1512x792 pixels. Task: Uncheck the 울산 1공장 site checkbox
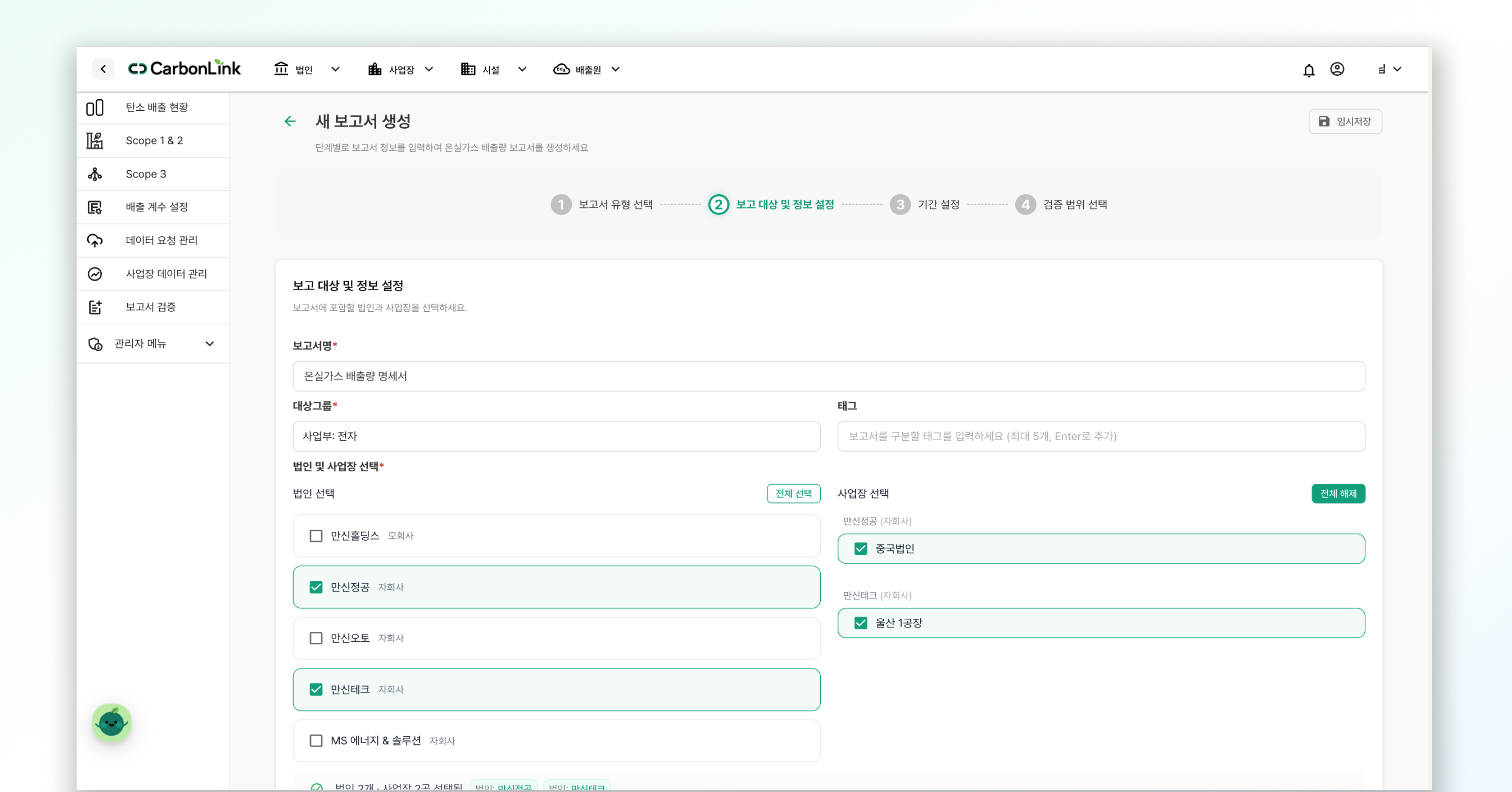pyautogui.click(x=860, y=623)
